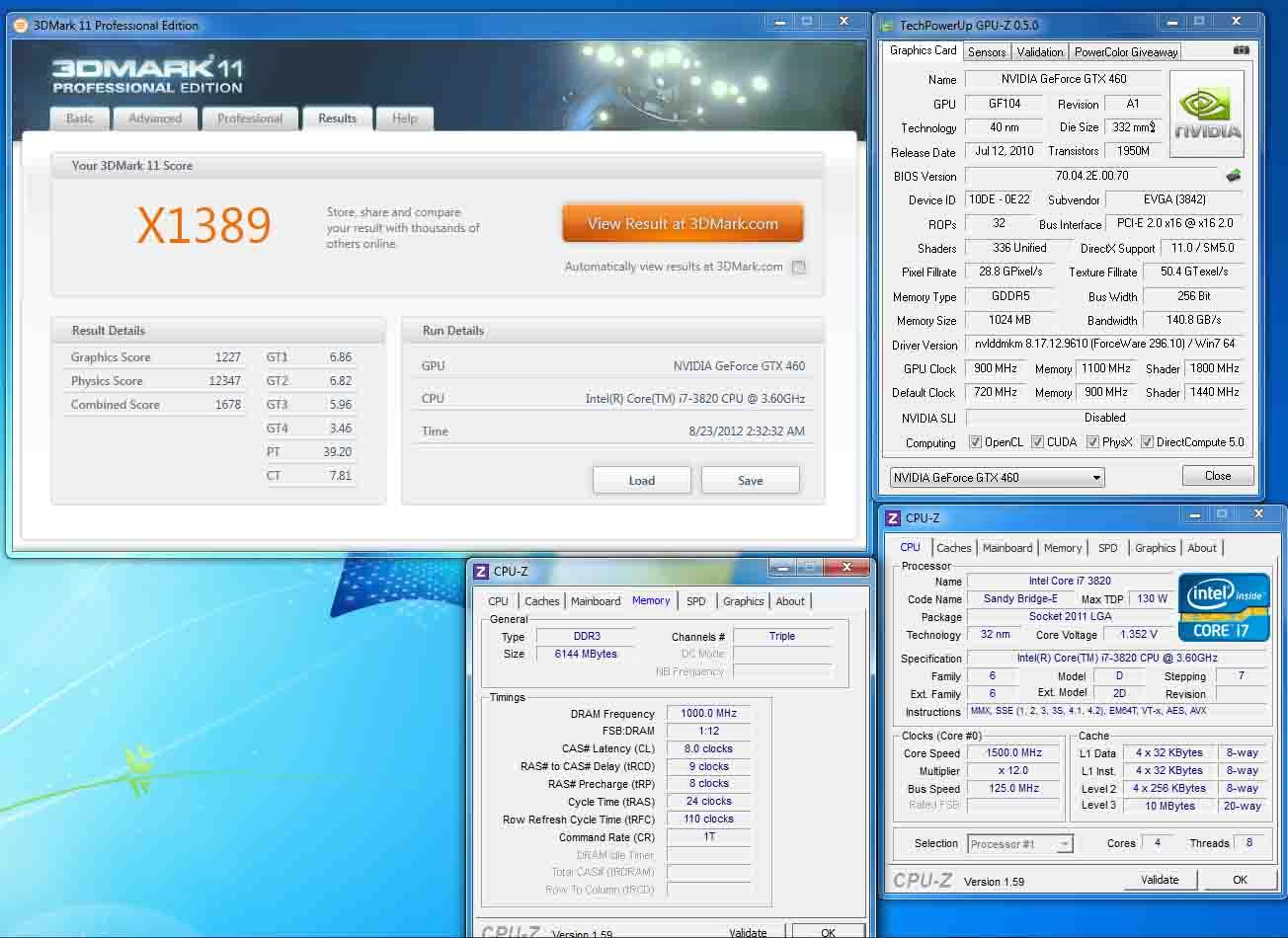
Task: Click the Core Speed 1500.0 MHz value
Action: click(x=1014, y=752)
